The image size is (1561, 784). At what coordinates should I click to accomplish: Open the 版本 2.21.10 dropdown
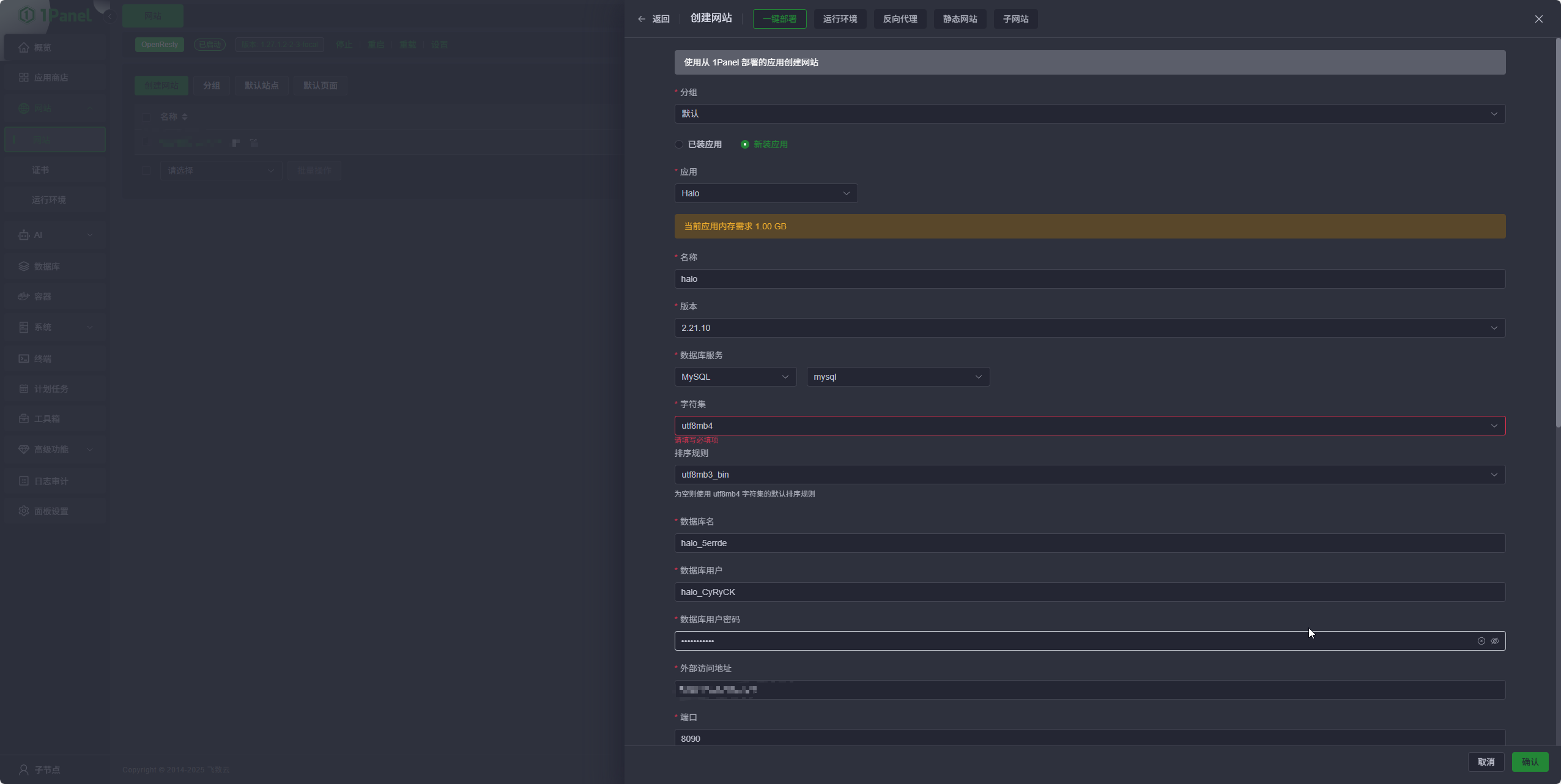tap(1089, 328)
